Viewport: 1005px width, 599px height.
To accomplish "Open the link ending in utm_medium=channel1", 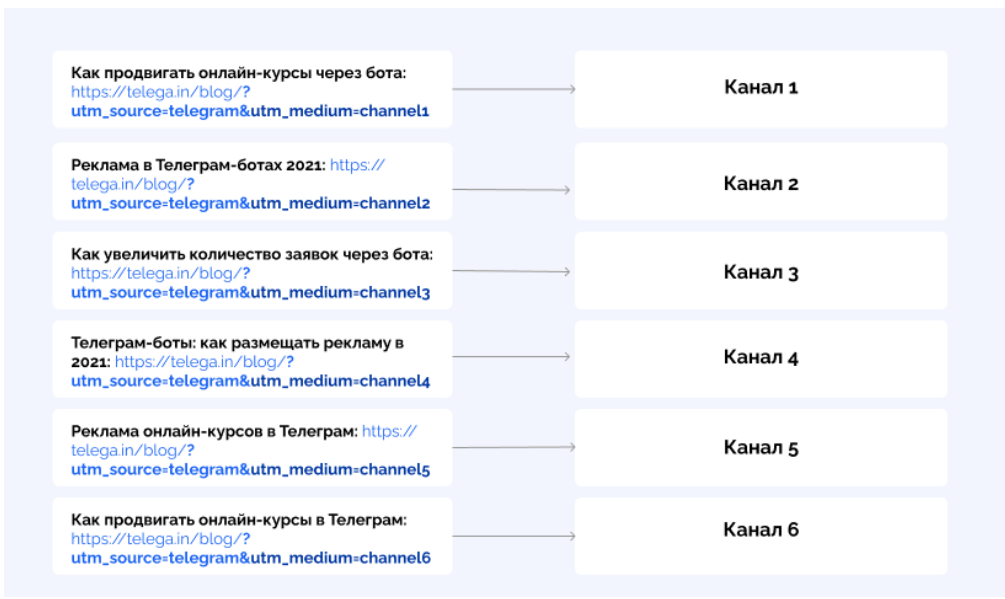I will pos(249,111).
